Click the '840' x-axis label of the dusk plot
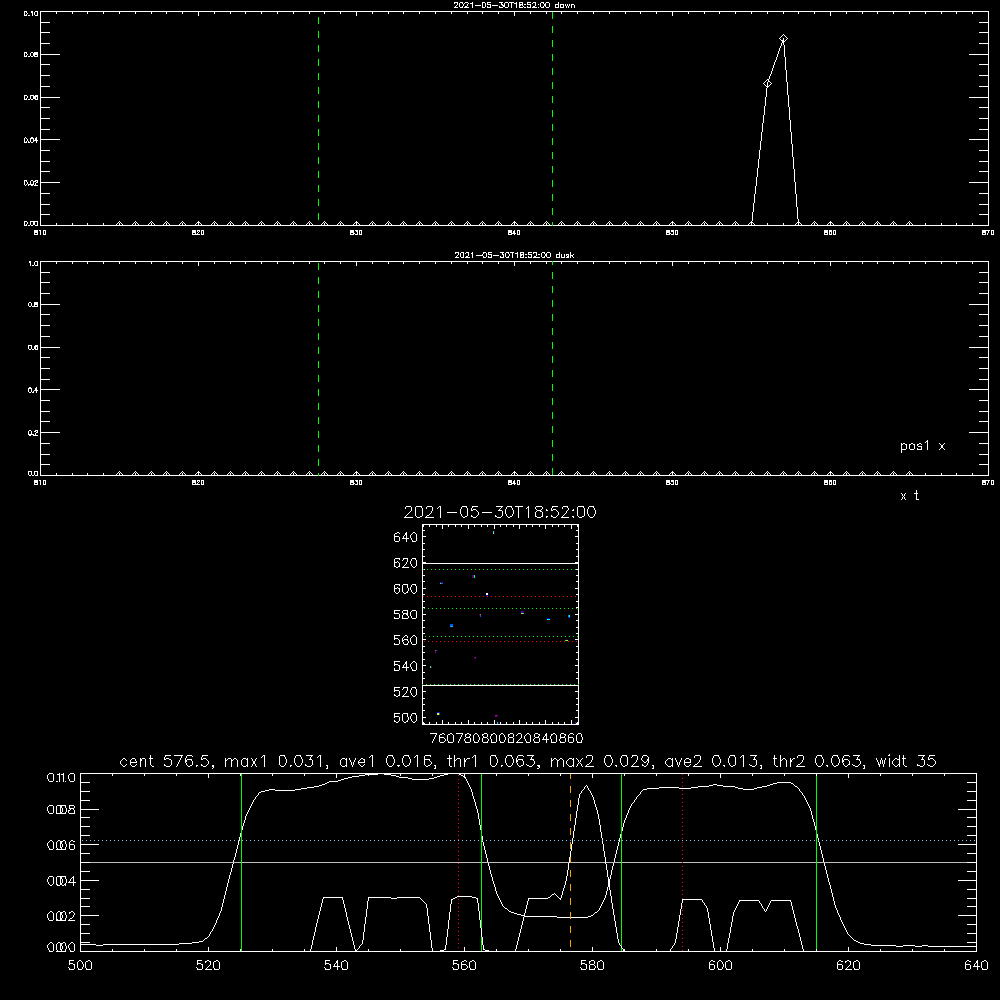1000x1000 pixels. [514, 483]
